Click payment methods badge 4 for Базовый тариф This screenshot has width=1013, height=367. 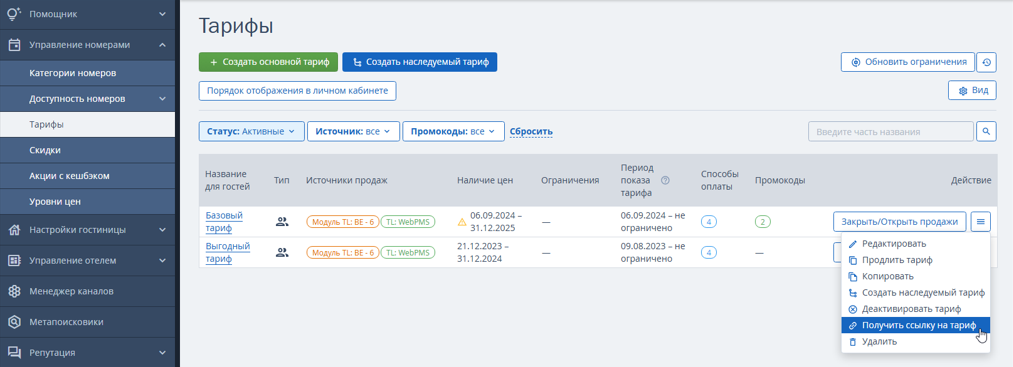pos(709,222)
